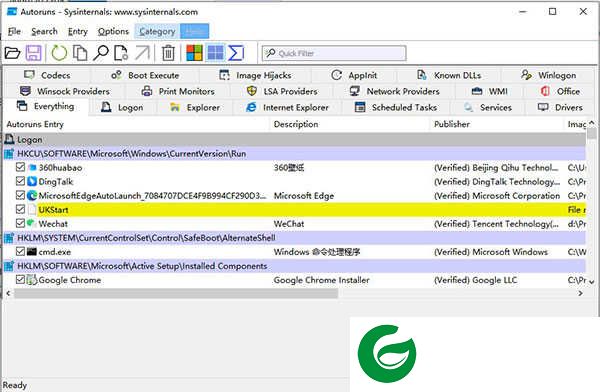Click the DingTalk entry icon

[32, 181]
